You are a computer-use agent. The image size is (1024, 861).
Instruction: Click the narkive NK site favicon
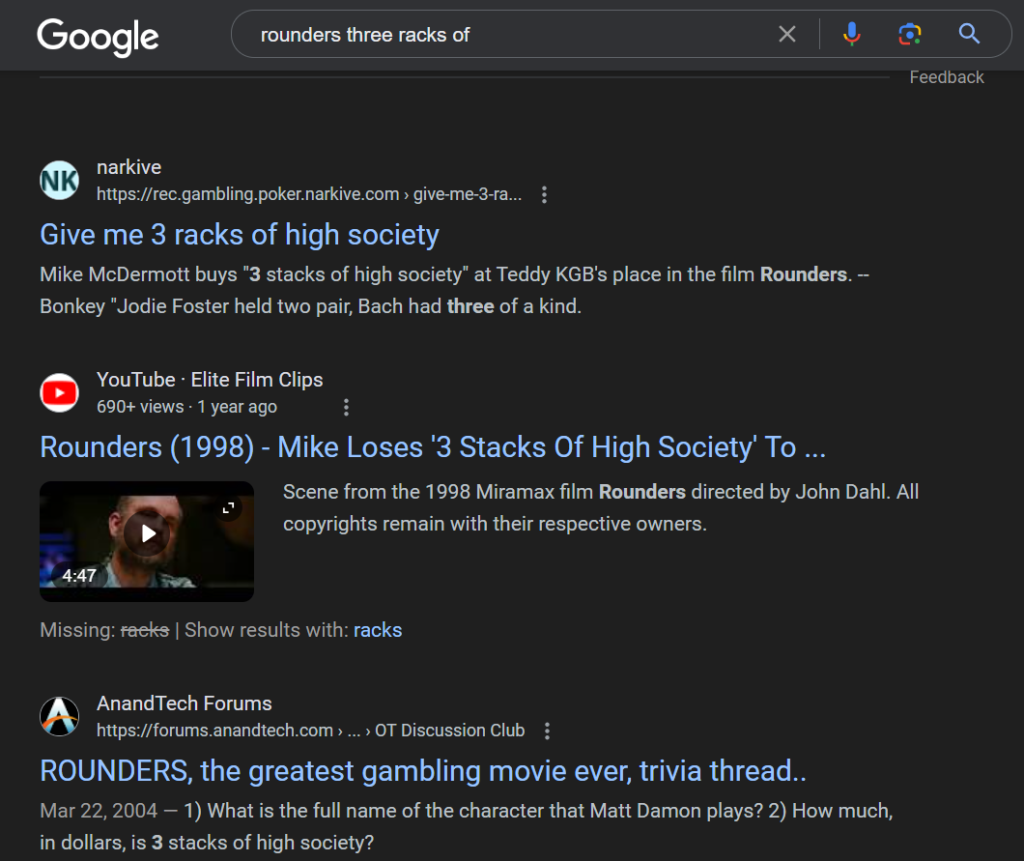[59, 180]
